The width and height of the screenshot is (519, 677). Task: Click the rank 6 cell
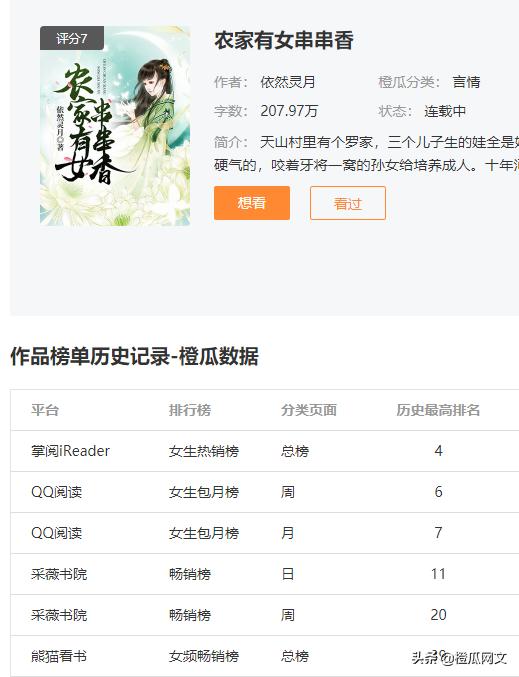[438, 492]
